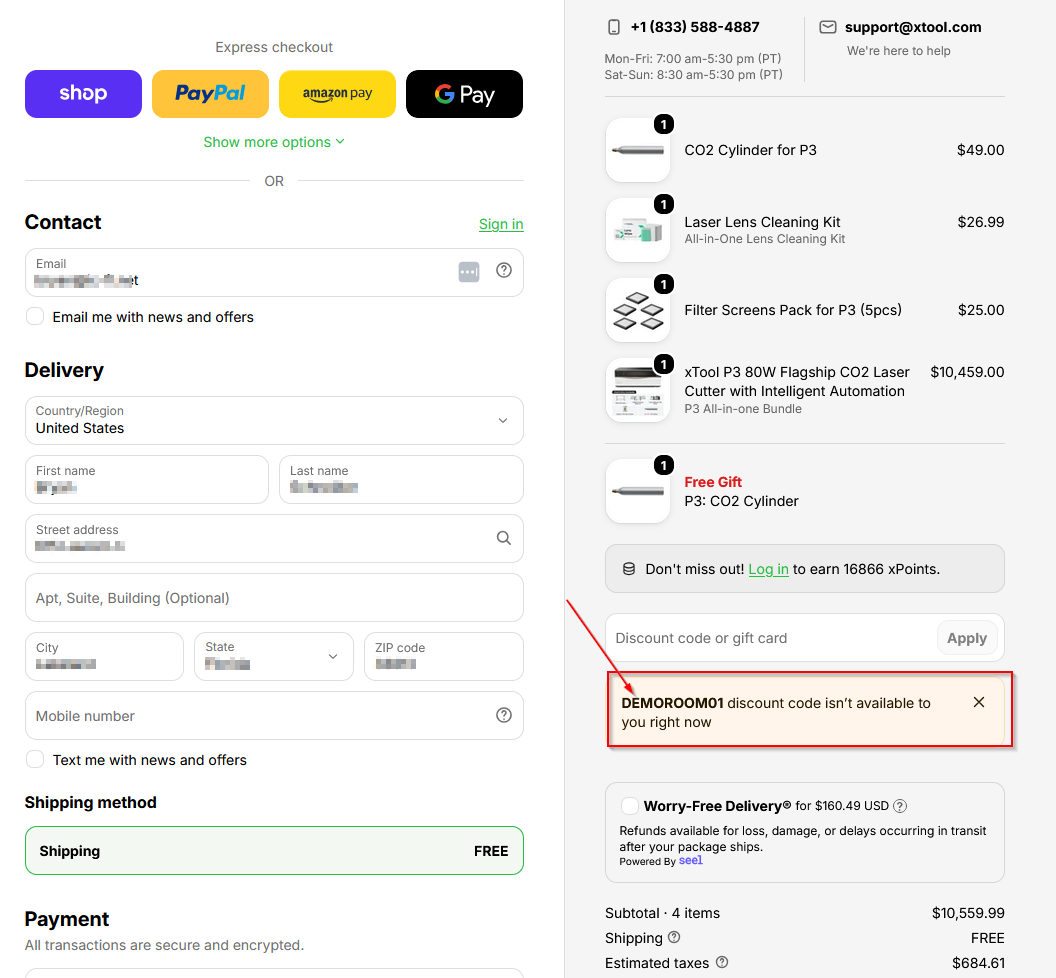Pay with Shop Pay express button
Screen dimensions: 1056x978
[84, 94]
